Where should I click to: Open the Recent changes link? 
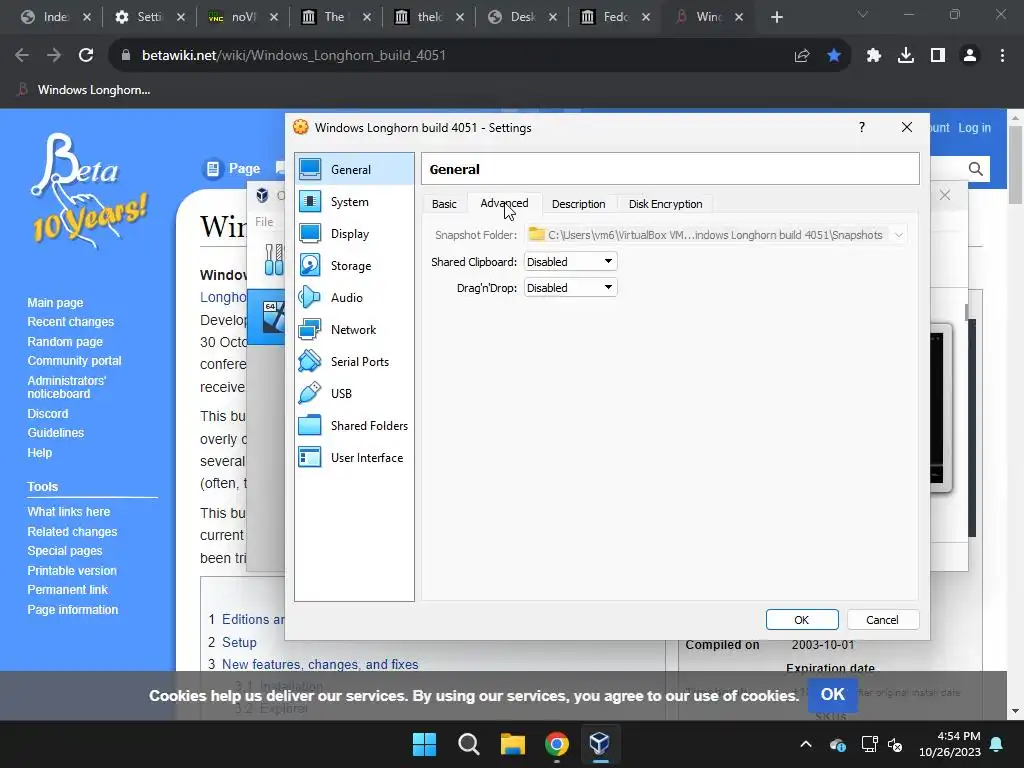coord(71,322)
